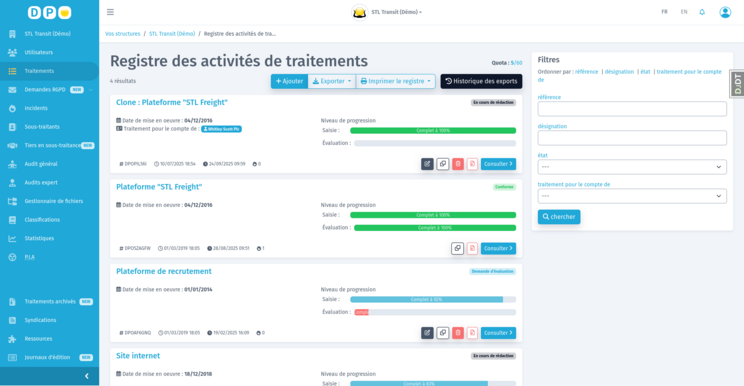Open the état filter dropdown
744x386 pixels.
(632, 167)
